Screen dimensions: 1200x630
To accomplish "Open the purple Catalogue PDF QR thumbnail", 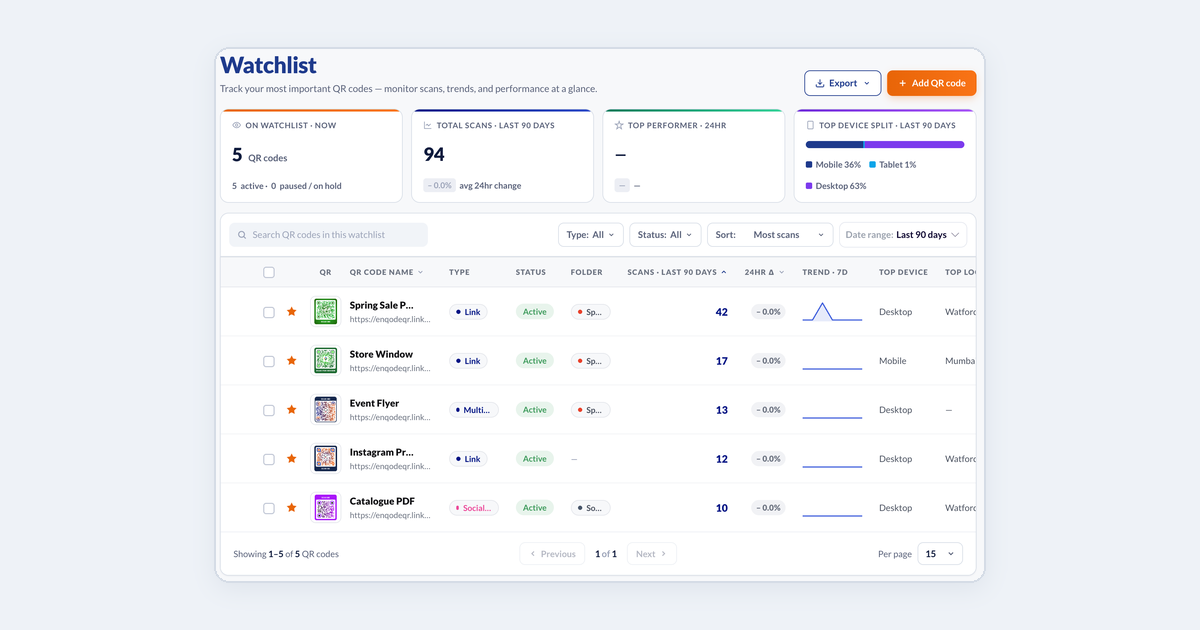I will (325, 508).
